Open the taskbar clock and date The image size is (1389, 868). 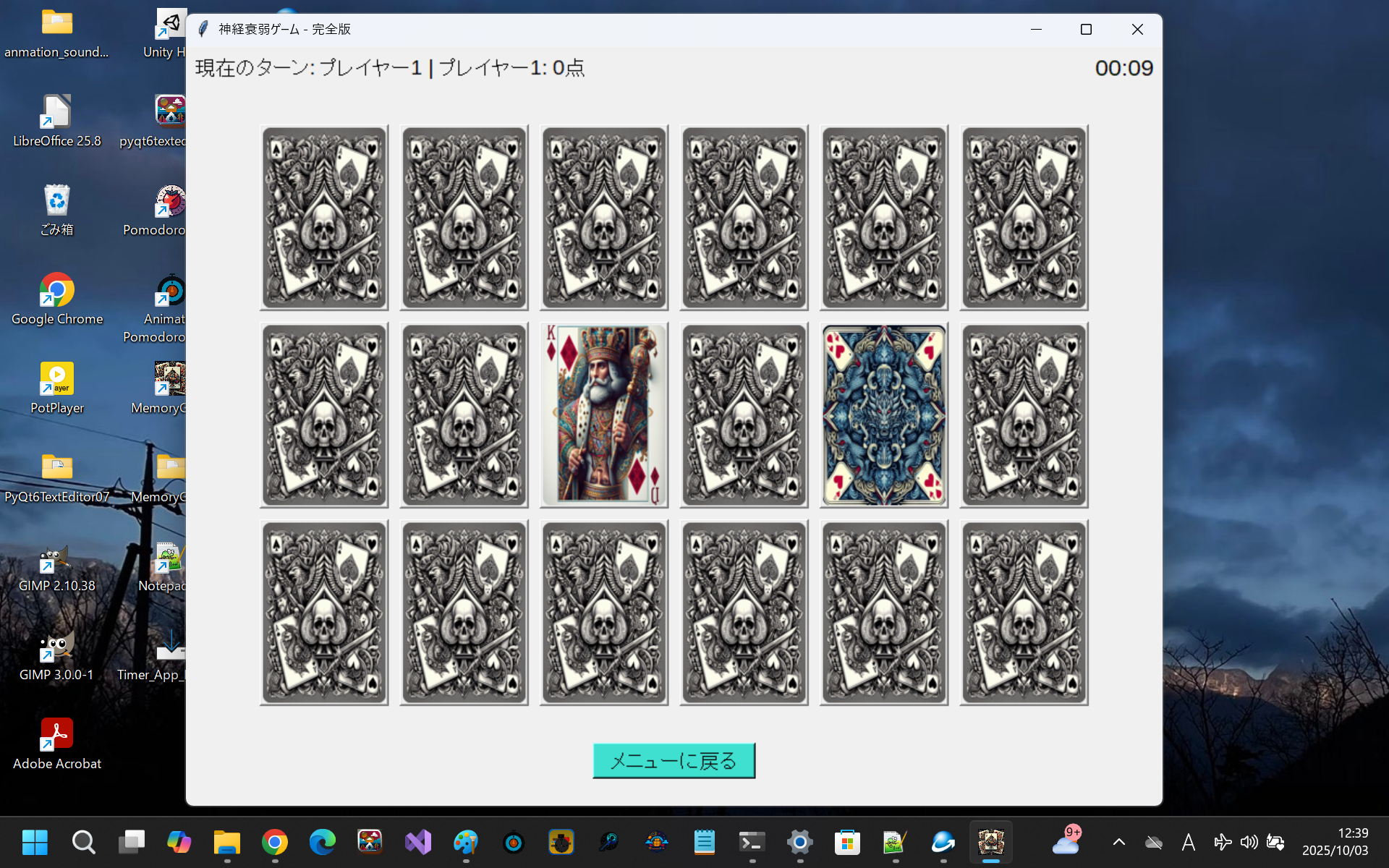pos(1335,842)
